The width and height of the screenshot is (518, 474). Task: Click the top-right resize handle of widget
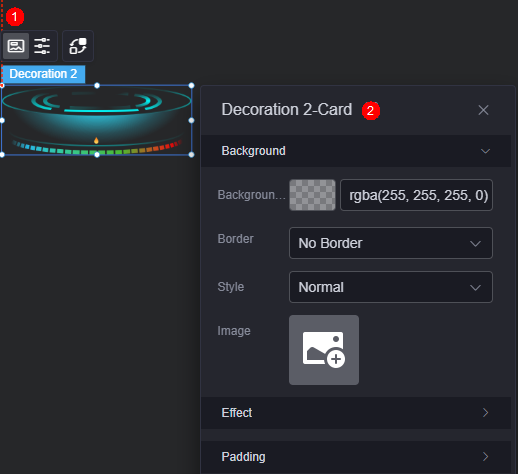point(191,86)
